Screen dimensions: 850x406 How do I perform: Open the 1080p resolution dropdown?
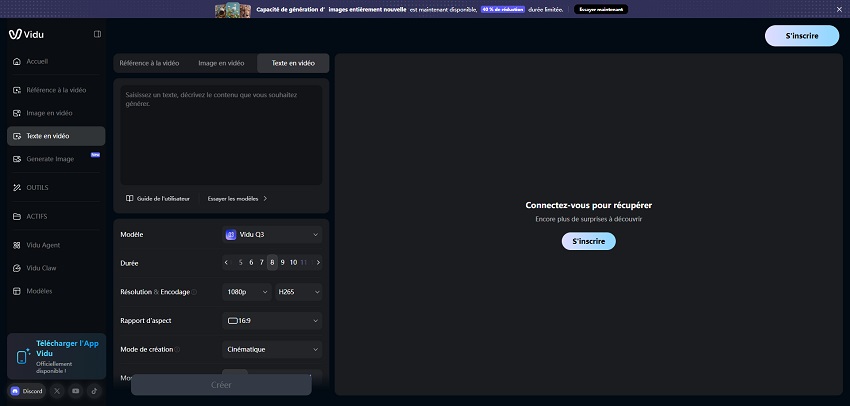pyautogui.click(x=247, y=292)
